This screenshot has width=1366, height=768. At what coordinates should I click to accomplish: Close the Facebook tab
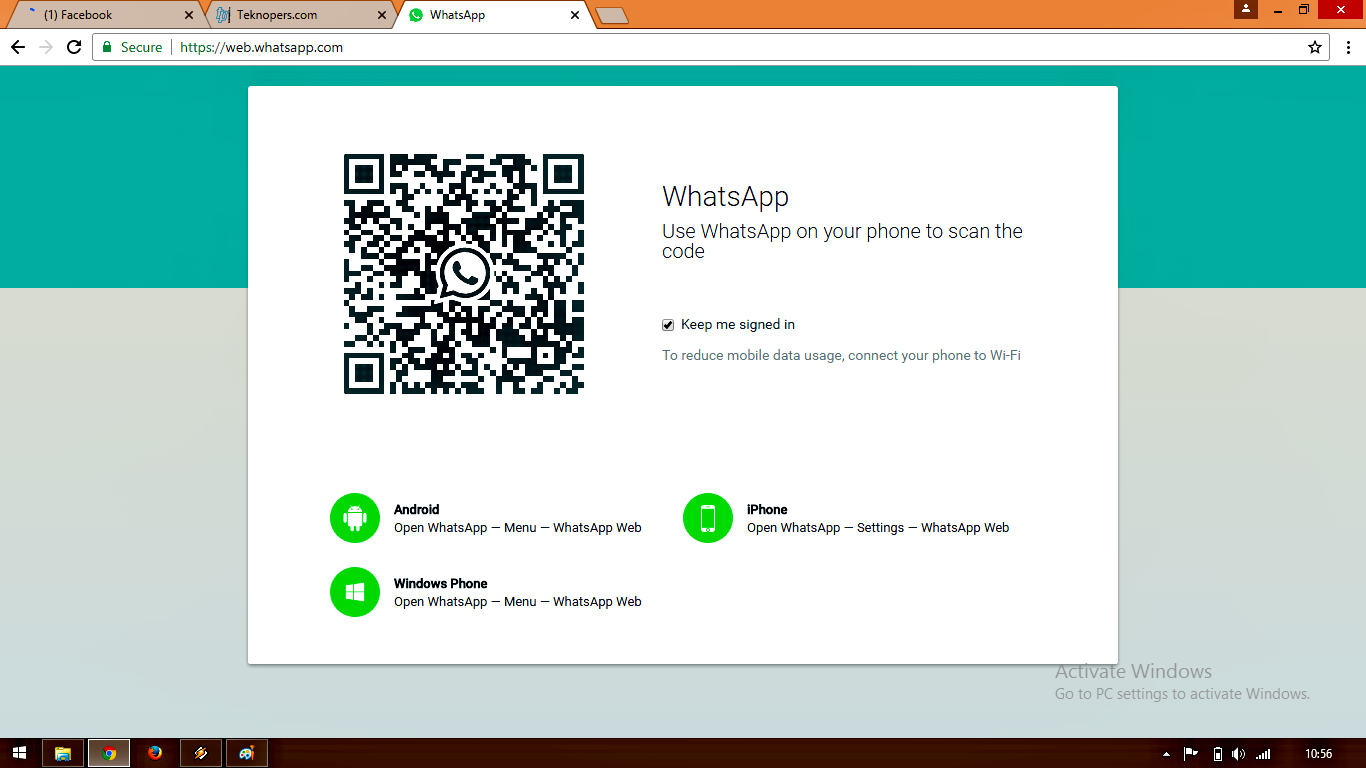189,15
